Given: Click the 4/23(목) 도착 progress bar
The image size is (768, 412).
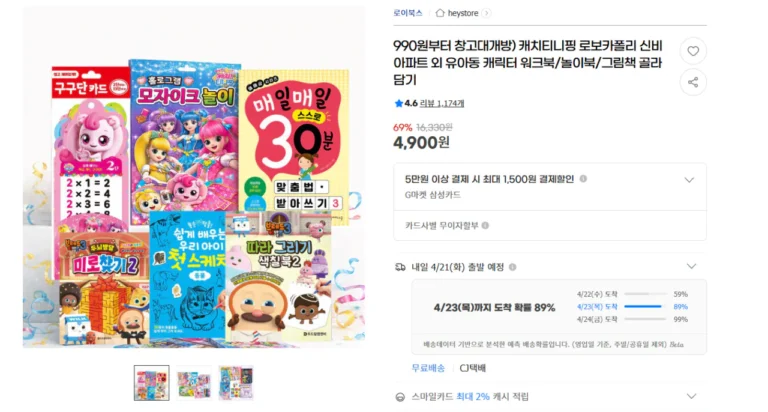Looking at the screenshot, I should click(x=645, y=307).
